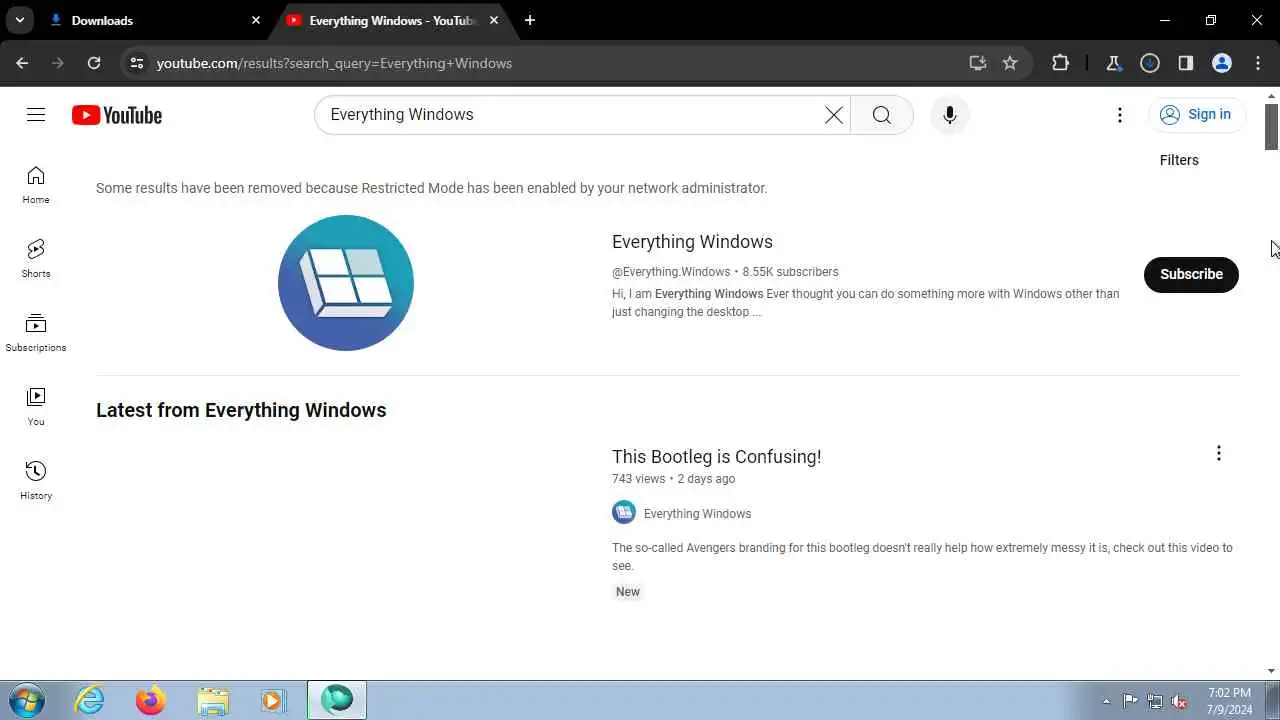Click the Everything Windows channel avatar
Viewport: 1280px width, 720px height.
(346, 283)
